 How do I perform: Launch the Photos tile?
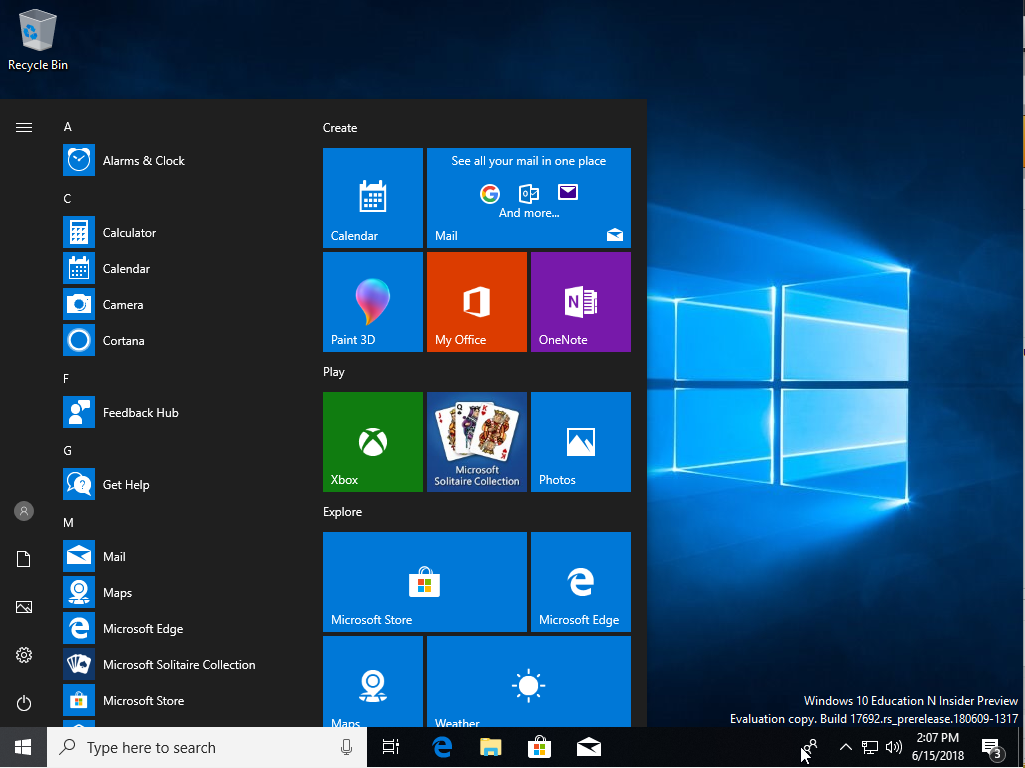pos(580,442)
